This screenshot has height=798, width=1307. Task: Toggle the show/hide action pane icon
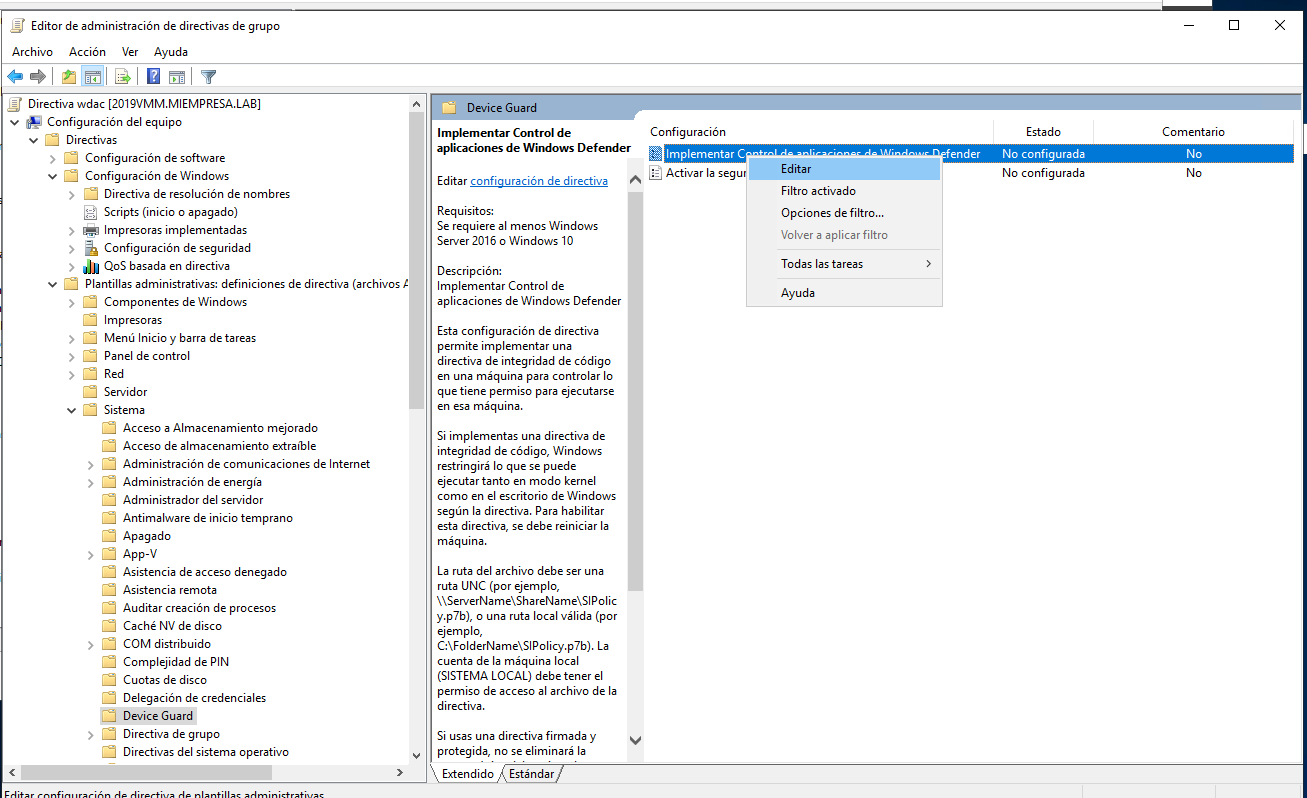[177, 77]
